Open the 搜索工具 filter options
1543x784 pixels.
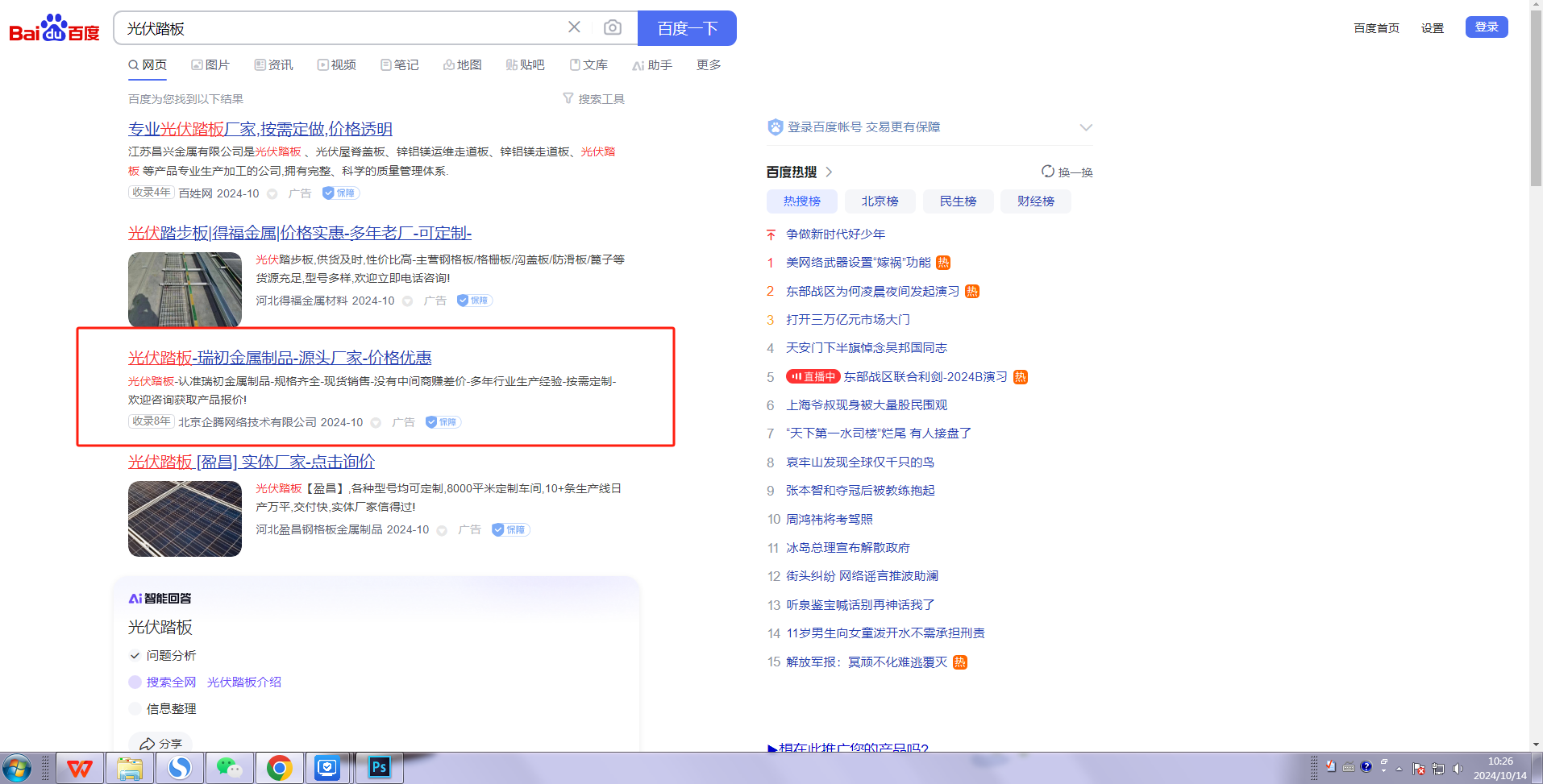[x=593, y=99]
